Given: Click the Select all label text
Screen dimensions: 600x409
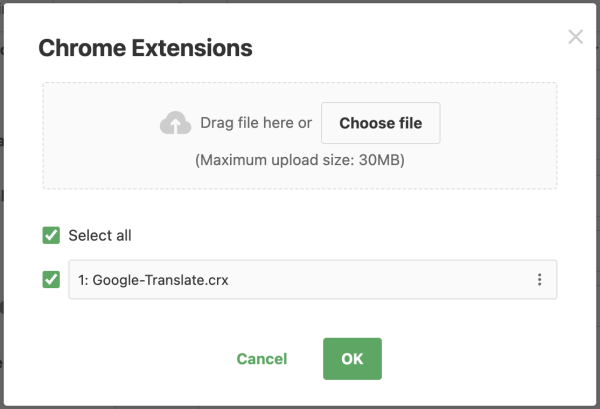Looking at the screenshot, I should [x=100, y=236].
